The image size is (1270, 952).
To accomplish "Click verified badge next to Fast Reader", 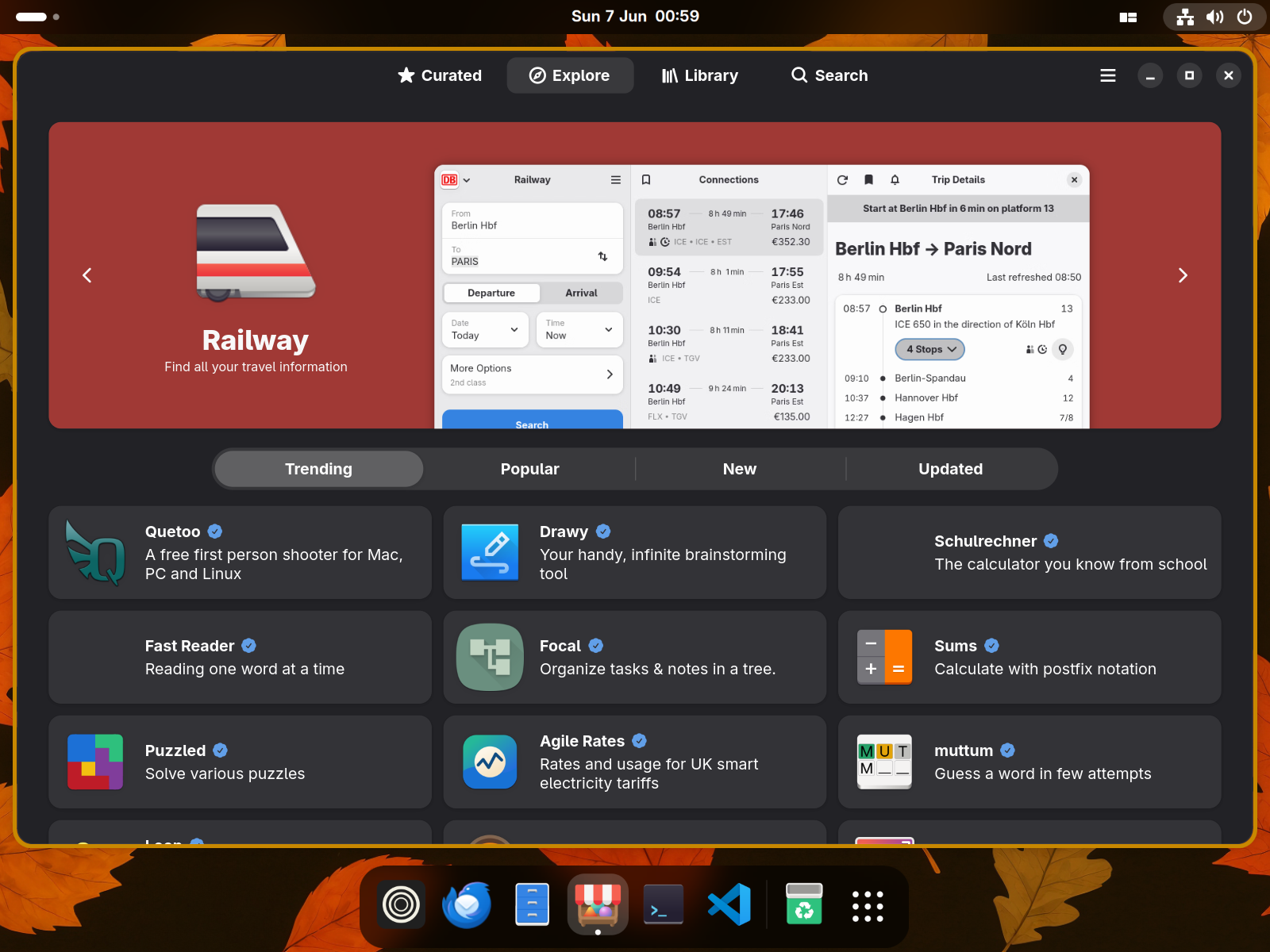I will coord(248,646).
